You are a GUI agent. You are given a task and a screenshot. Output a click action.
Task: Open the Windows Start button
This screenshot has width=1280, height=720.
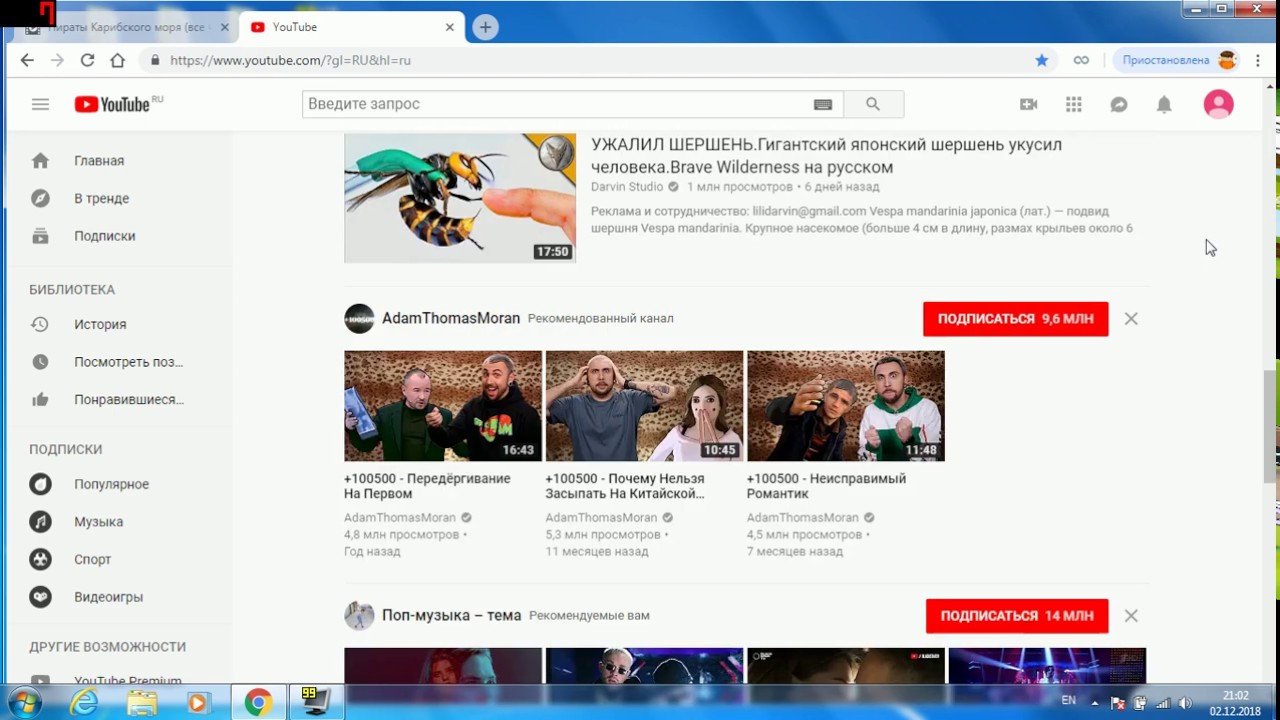click(x=25, y=703)
